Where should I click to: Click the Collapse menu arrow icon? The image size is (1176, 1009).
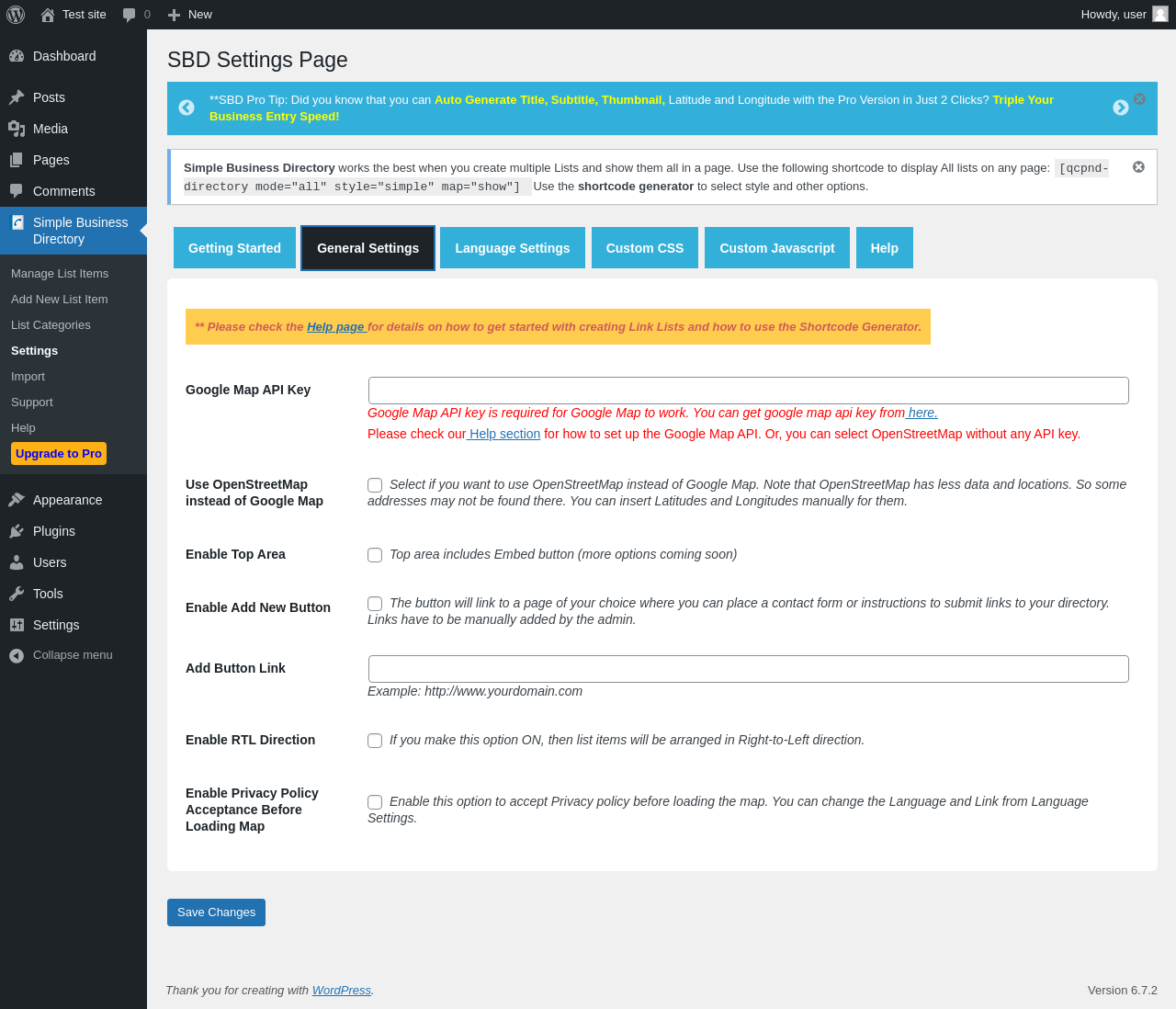pyautogui.click(x=17, y=655)
